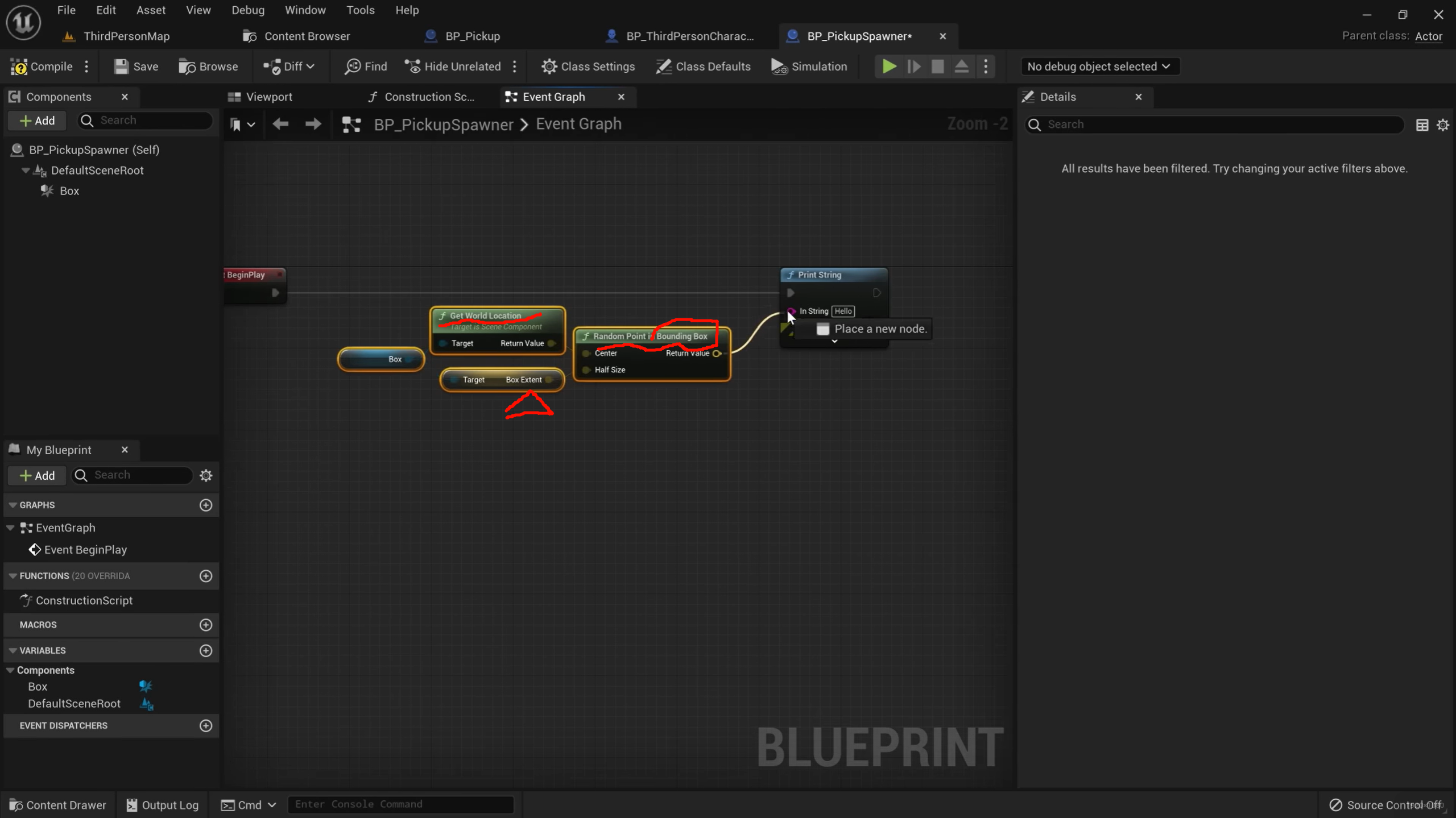The height and width of the screenshot is (818, 1456).
Task: Add a new variable plus icon
Action: pos(206,650)
